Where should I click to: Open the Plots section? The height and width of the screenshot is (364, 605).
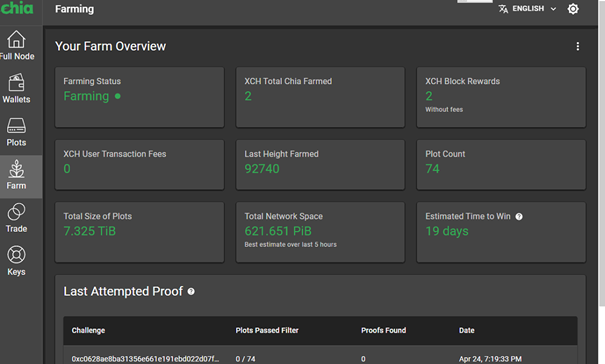pos(17,132)
